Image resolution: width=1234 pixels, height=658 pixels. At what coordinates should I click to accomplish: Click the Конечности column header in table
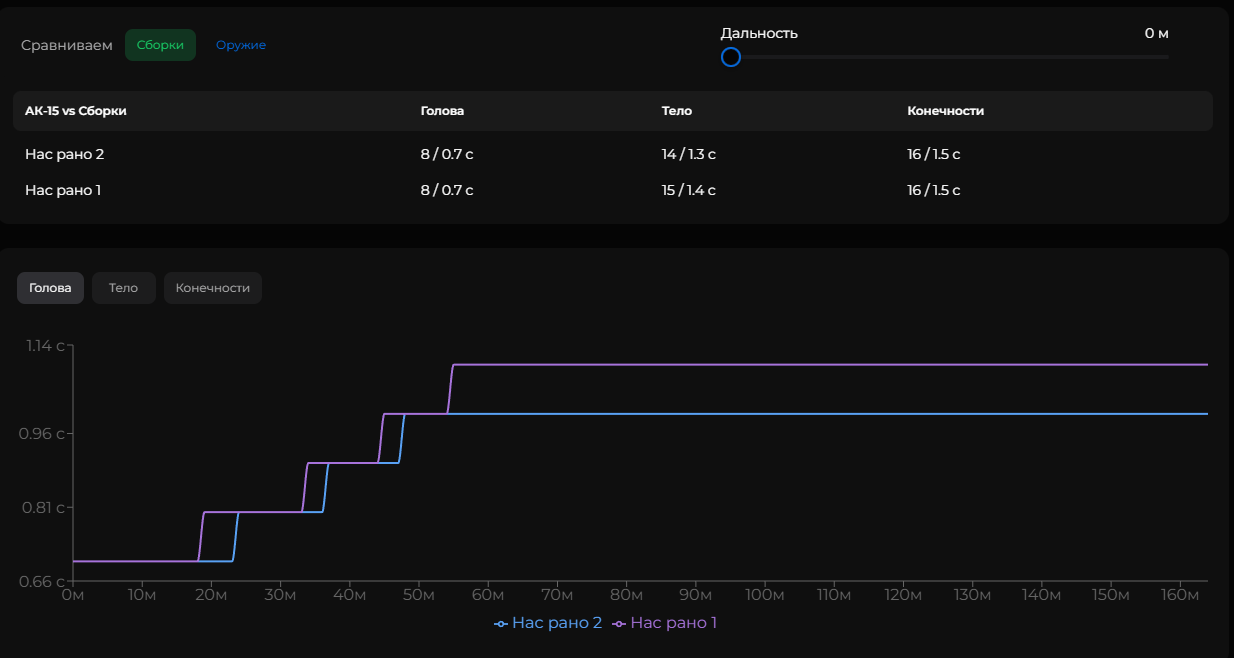tap(945, 111)
